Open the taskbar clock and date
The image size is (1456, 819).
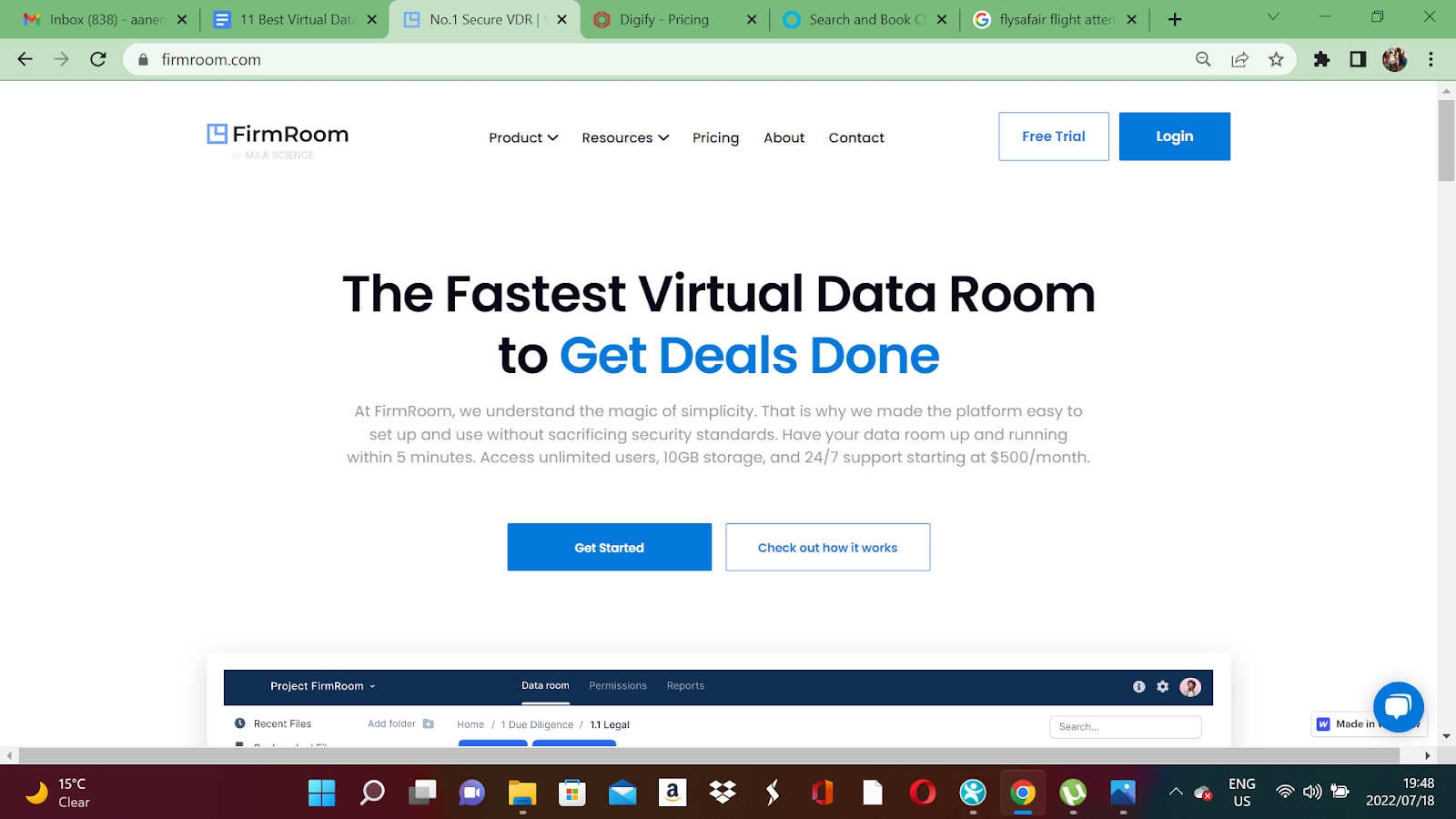(1400, 793)
